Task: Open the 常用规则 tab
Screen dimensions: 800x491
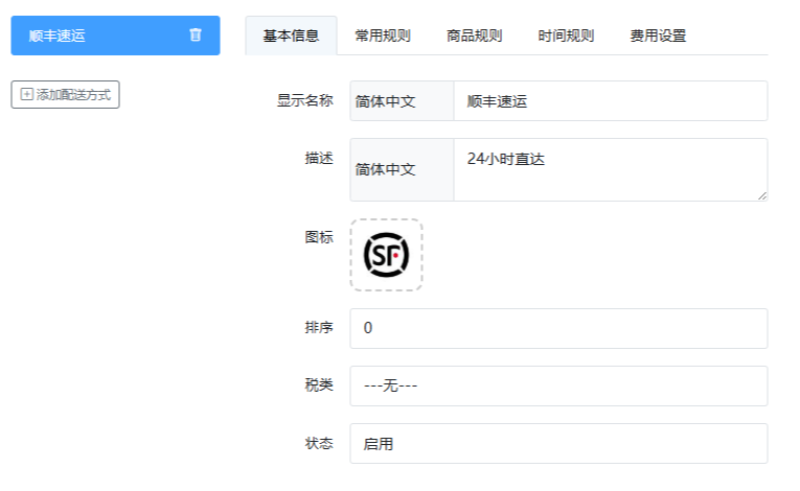Action: 383,35
